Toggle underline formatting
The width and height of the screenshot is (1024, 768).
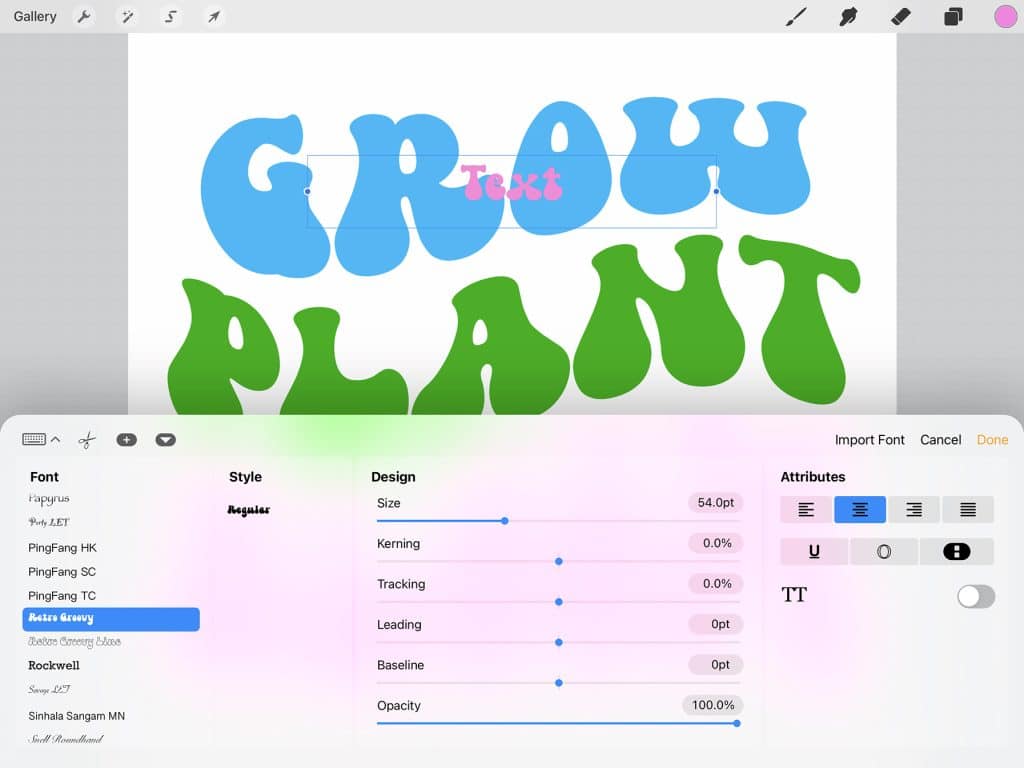814,552
